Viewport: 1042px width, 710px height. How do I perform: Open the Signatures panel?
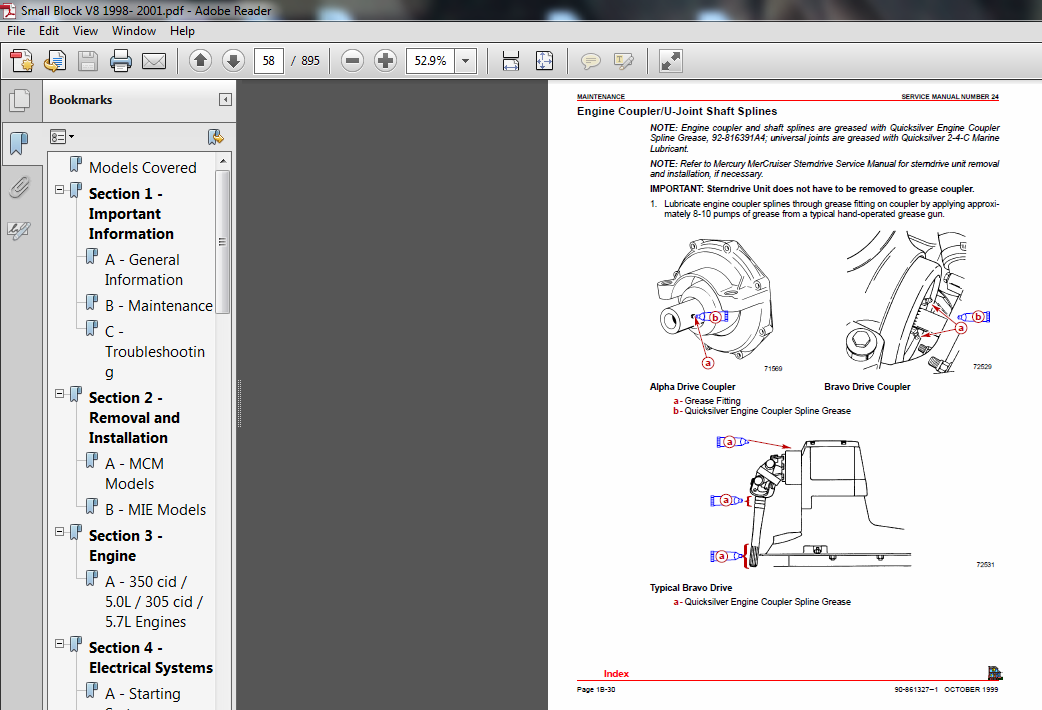(x=19, y=231)
